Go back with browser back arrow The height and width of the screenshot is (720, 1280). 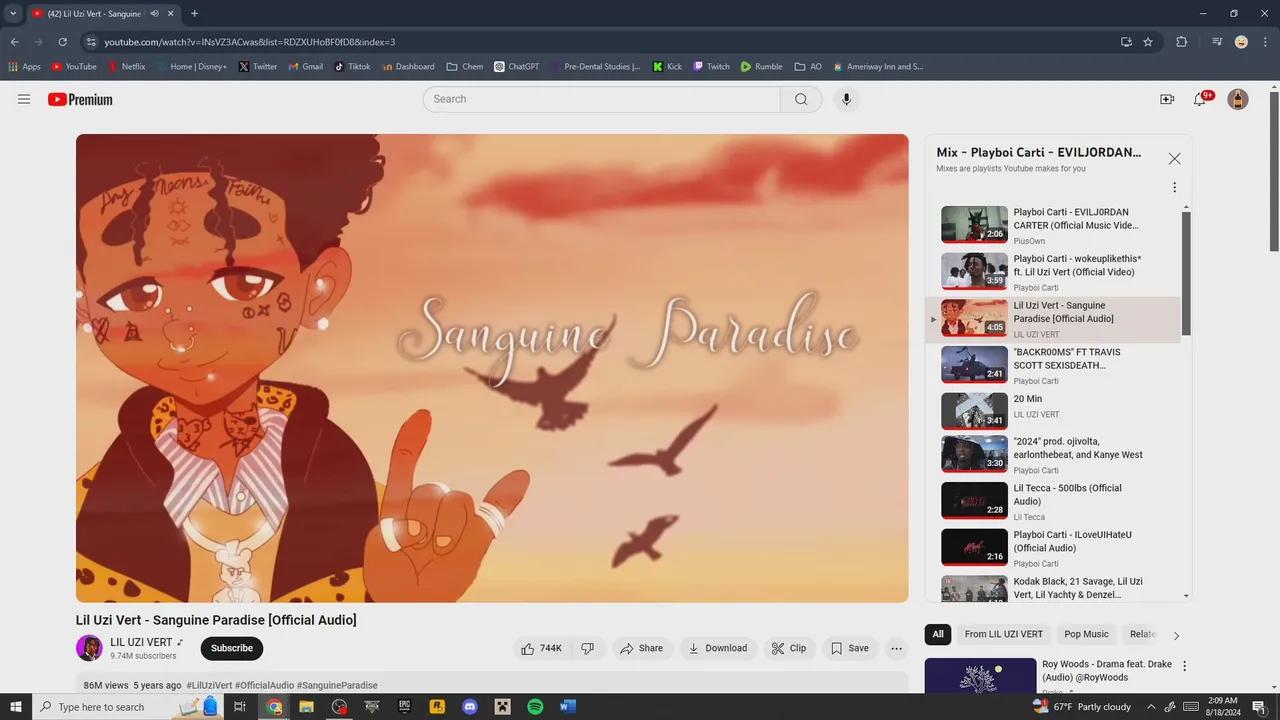[x=14, y=42]
